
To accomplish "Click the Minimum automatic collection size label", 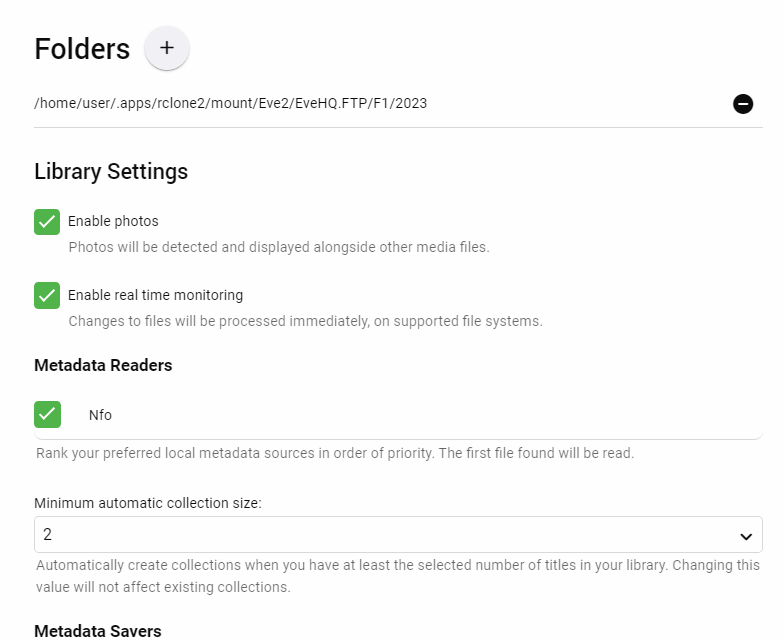I will [x=148, y=503].
